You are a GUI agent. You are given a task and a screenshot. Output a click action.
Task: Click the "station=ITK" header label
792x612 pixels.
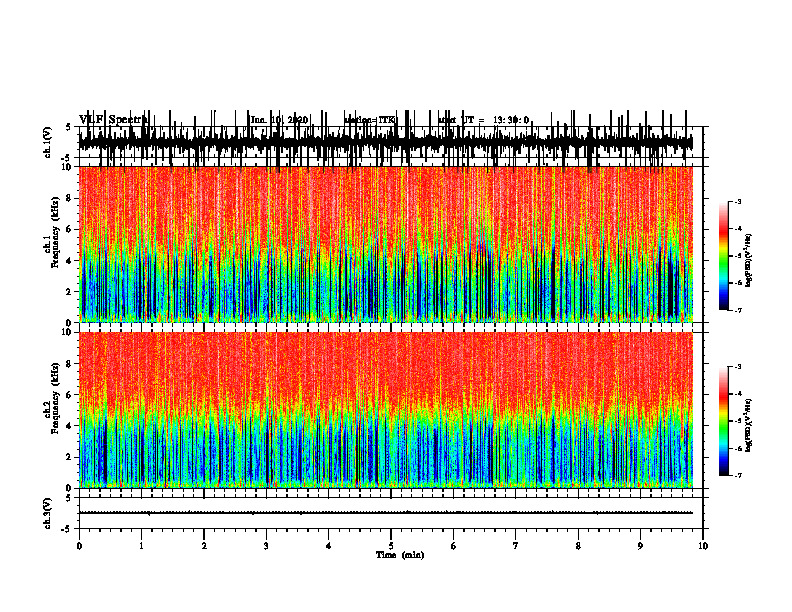pyautogui.click(x=371, y=120)
